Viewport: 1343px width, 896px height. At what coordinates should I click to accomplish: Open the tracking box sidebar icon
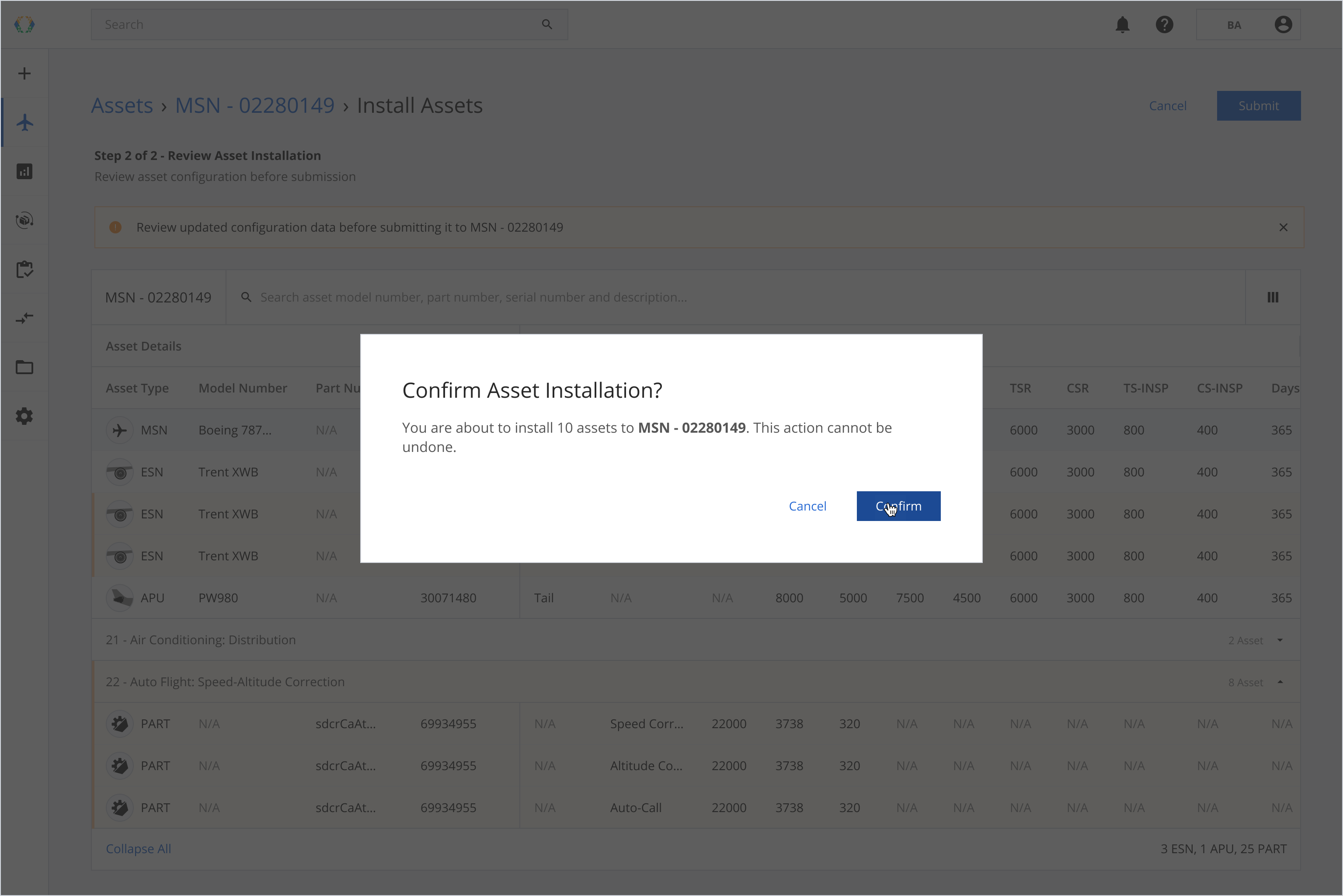coord(24,220)
